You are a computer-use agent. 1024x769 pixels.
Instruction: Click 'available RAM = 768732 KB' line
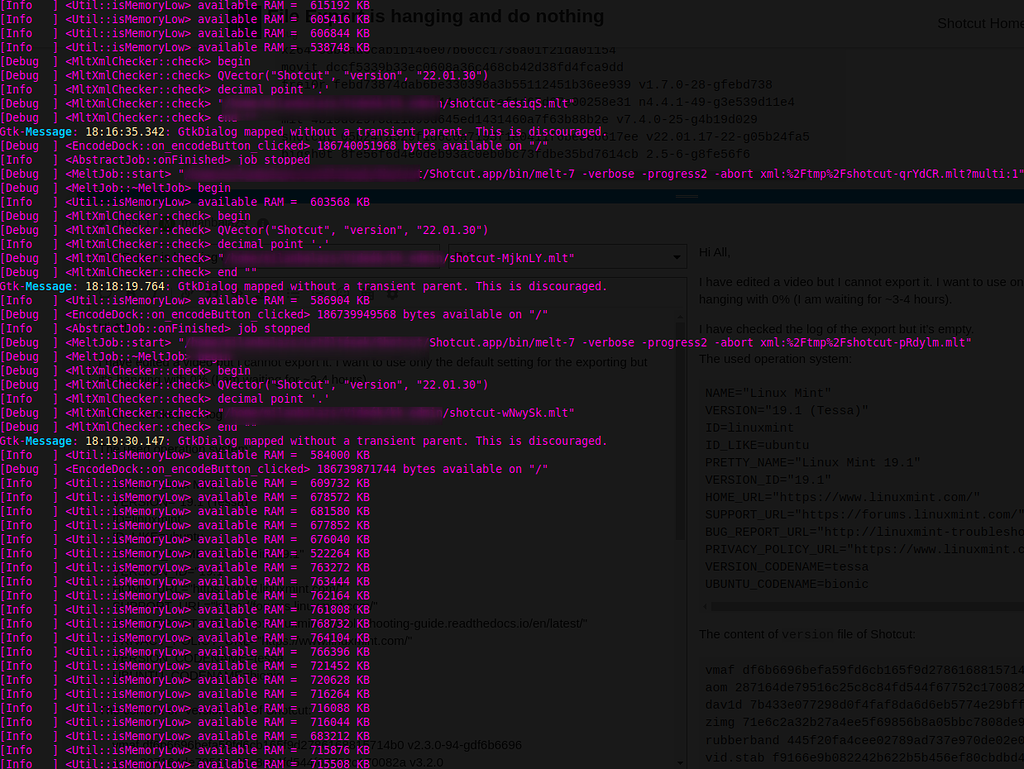pyautogui.click(x=185, y=624)
